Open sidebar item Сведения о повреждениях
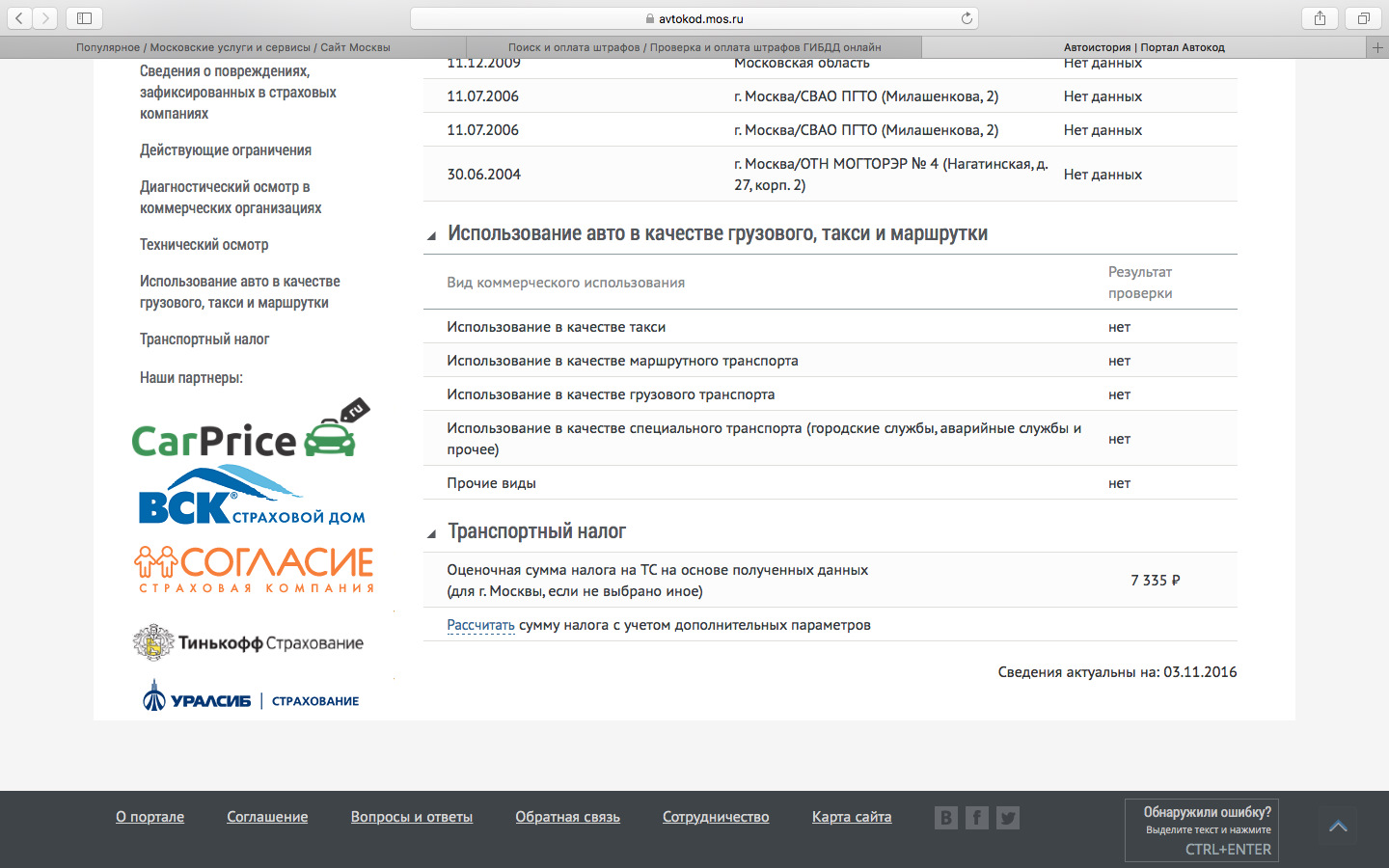The image size is (1389, 868). tap(238, 93)
